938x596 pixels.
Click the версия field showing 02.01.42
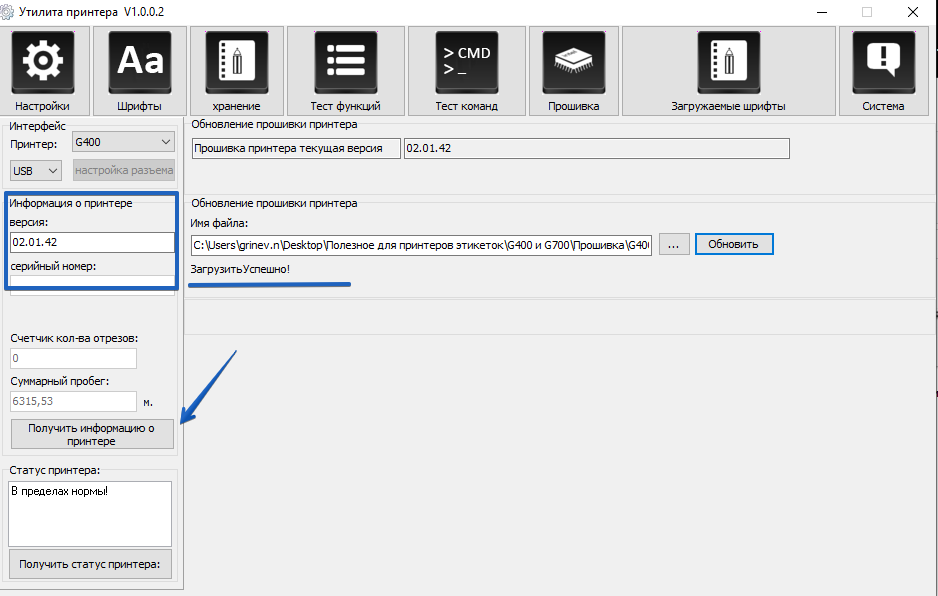[92, 242]
